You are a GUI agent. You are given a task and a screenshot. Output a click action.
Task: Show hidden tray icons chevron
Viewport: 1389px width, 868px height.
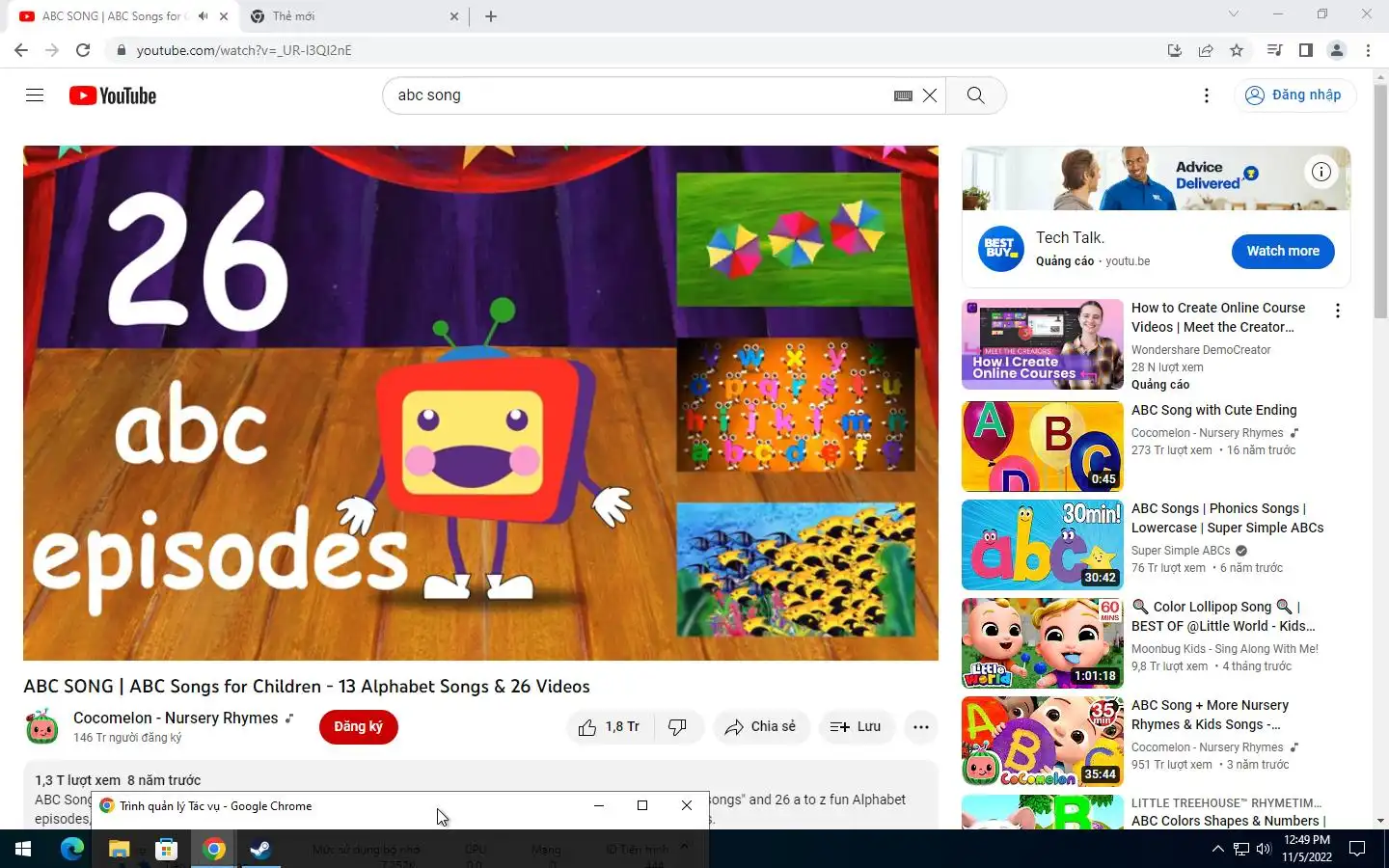(x=1217, y=849)
